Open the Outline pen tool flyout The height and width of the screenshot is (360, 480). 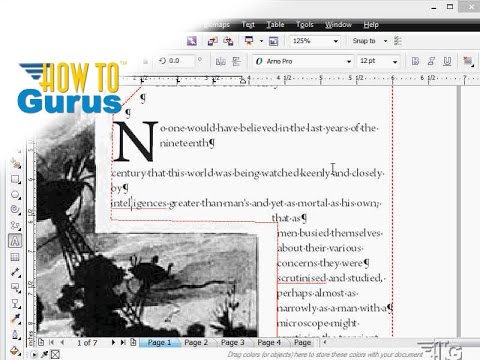pyautogui.click(x=15, y=334)
